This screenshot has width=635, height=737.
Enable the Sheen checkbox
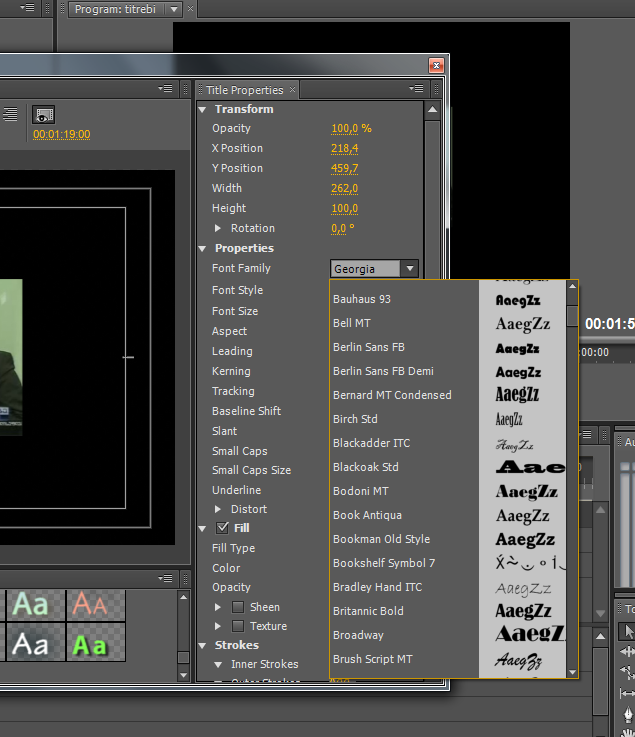238,607
